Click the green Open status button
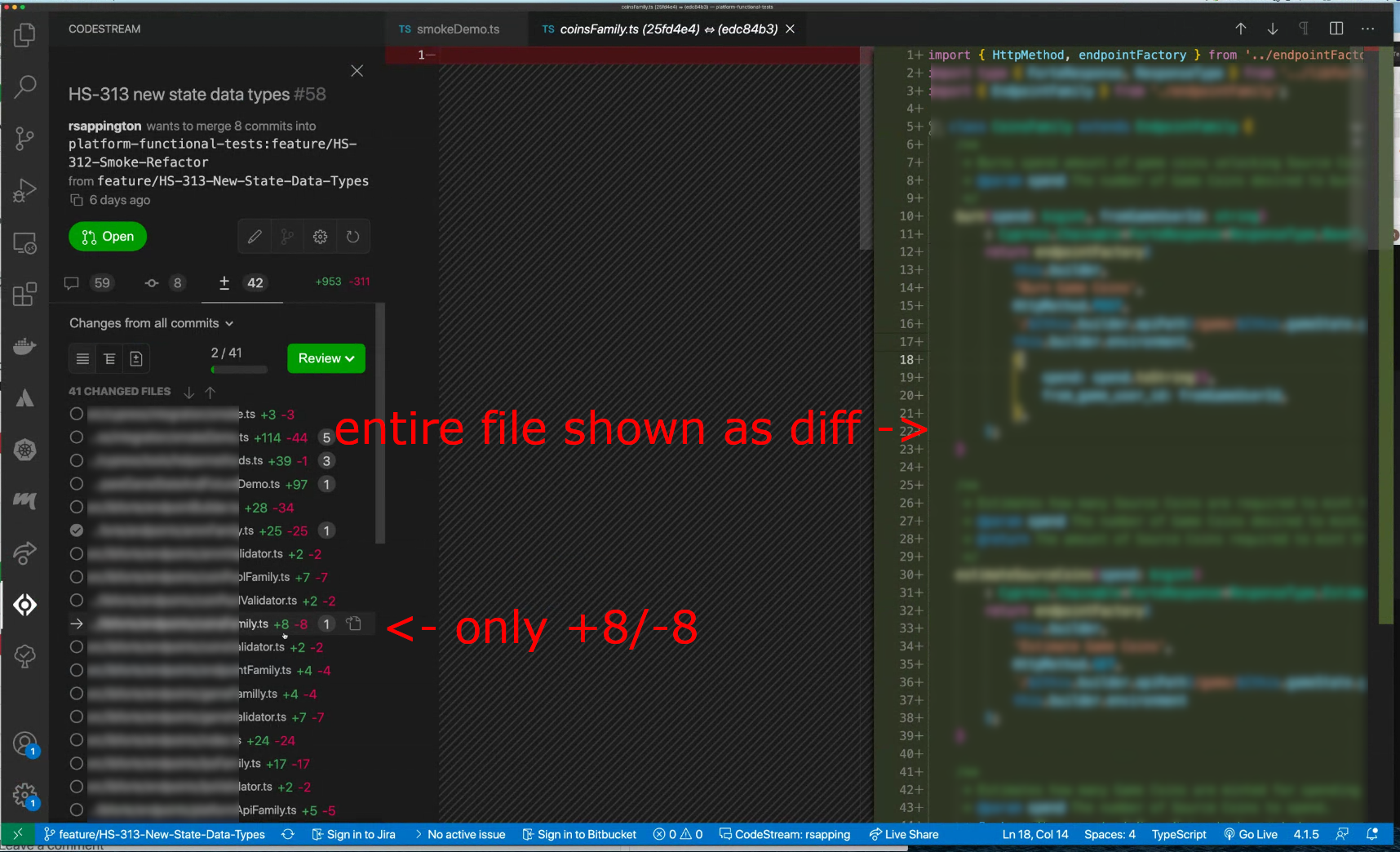The image size is (1400, 852). pos(108,237)
